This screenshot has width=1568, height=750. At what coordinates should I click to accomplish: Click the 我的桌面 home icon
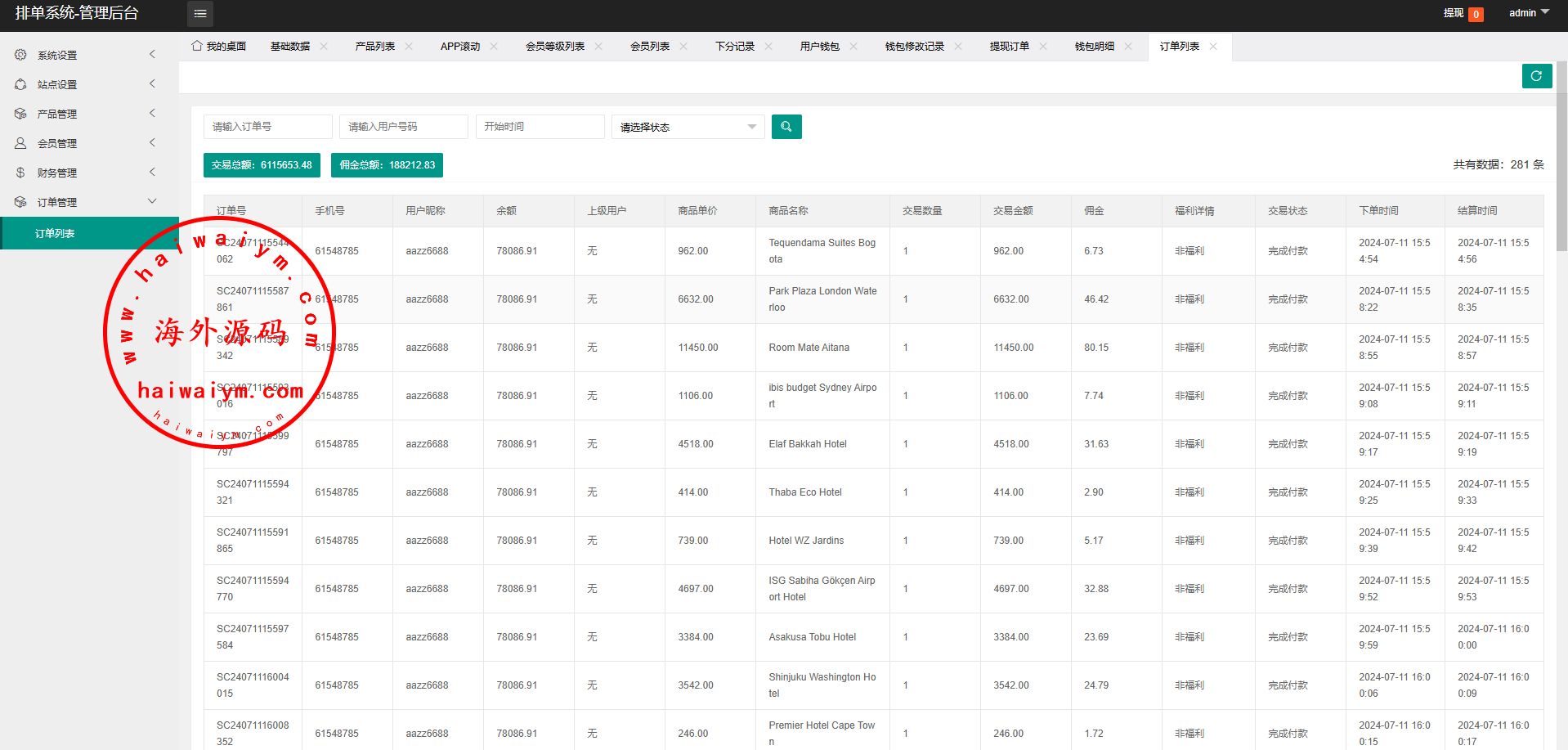coord(197,46)
